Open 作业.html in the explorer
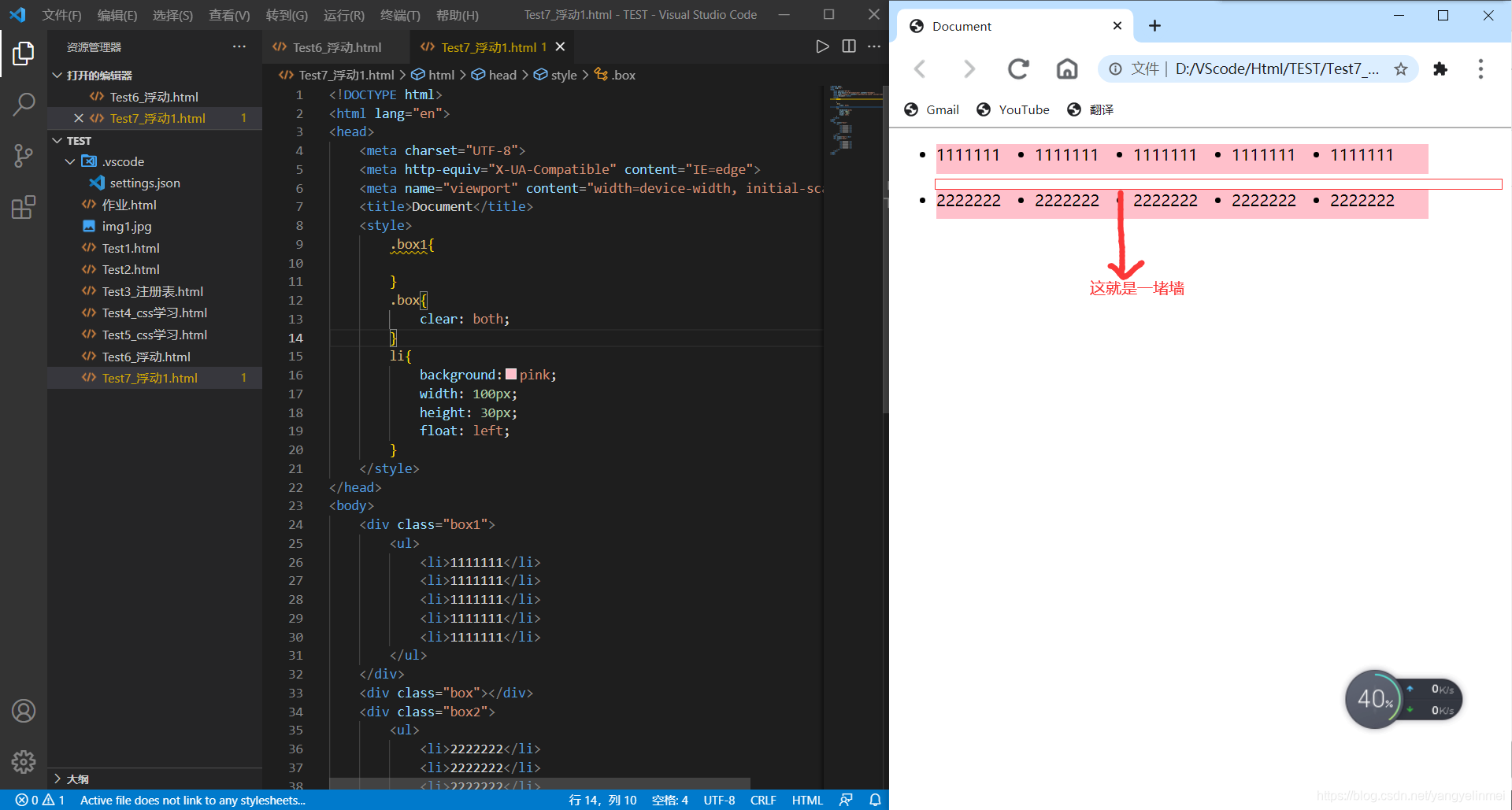The height and width of the screenshot is (810, 1512). point(129,205)
